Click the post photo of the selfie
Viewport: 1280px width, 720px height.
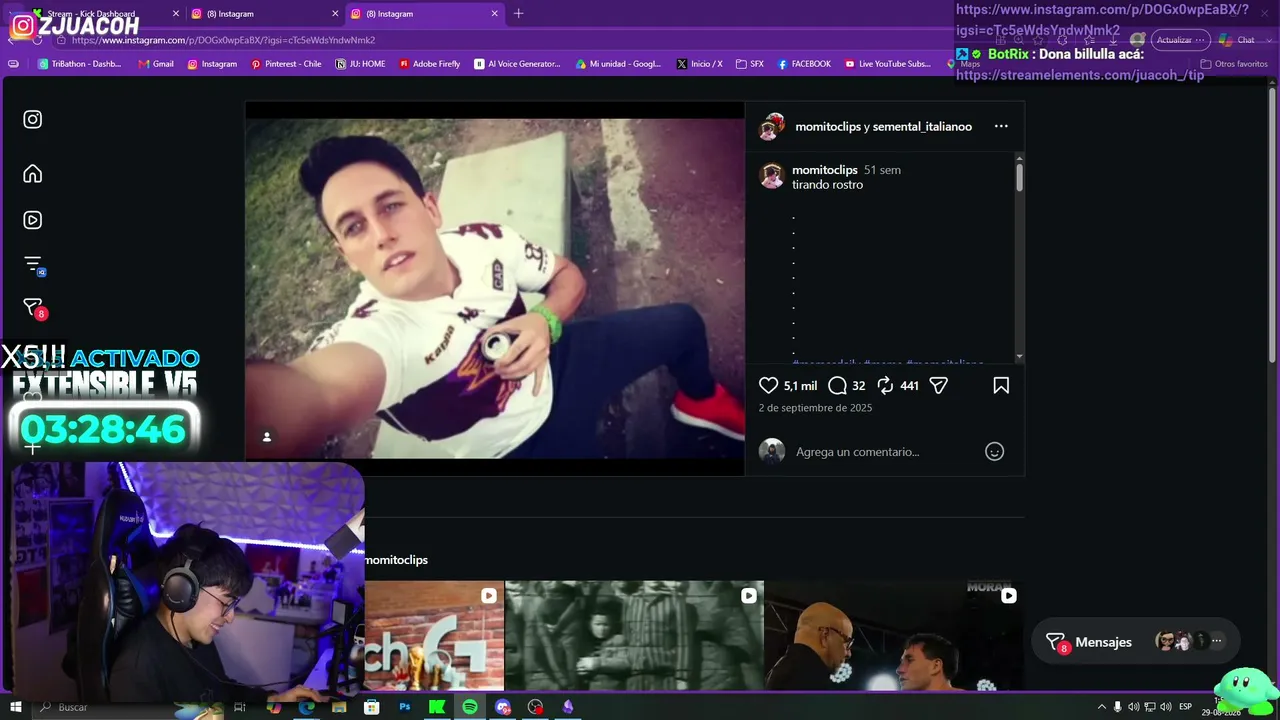[495, 288]
